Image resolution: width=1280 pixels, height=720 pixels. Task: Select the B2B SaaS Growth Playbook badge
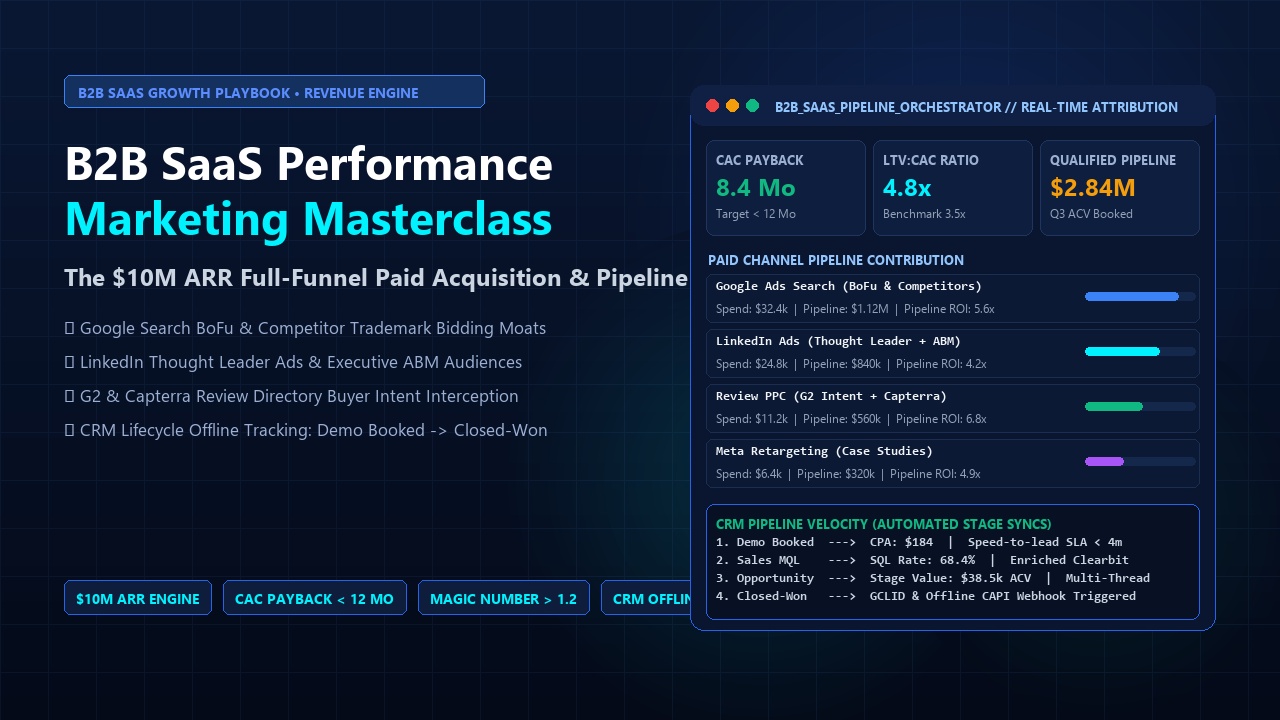pyautogui.click(x=274, y=92)
